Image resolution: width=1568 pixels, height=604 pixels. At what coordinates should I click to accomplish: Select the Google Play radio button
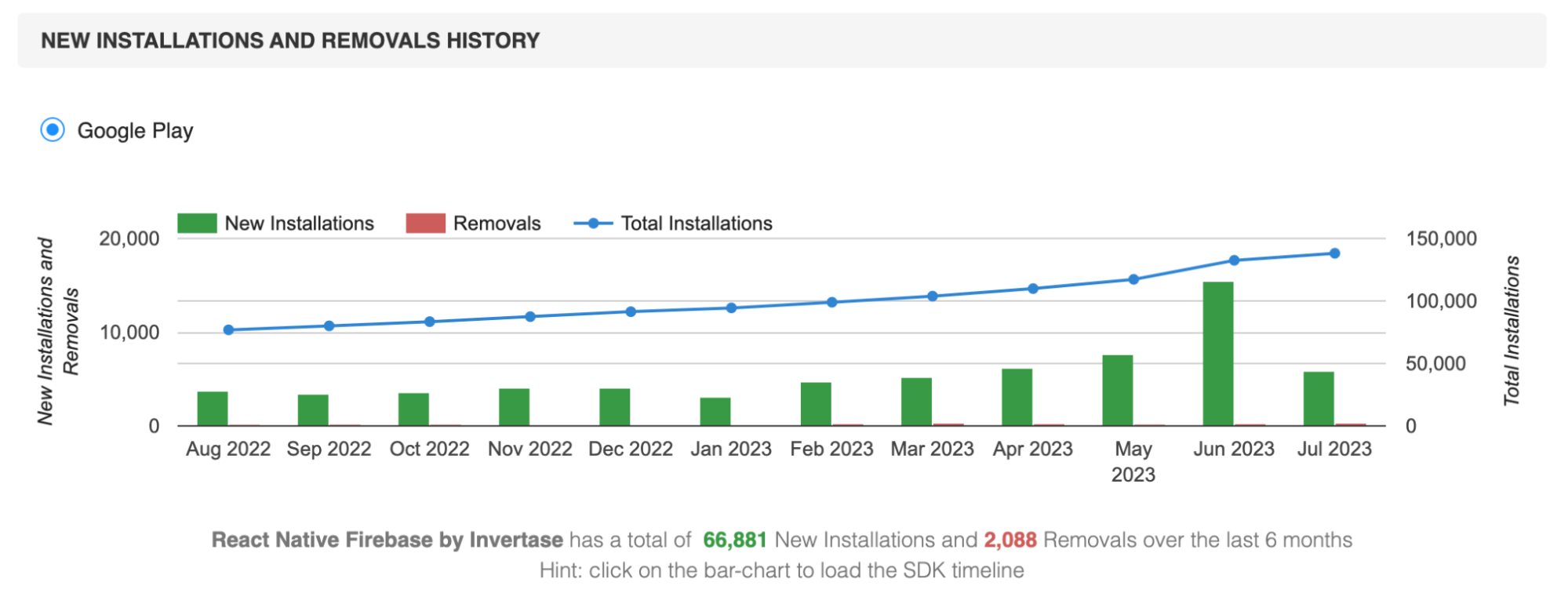[x=53, y=129]
